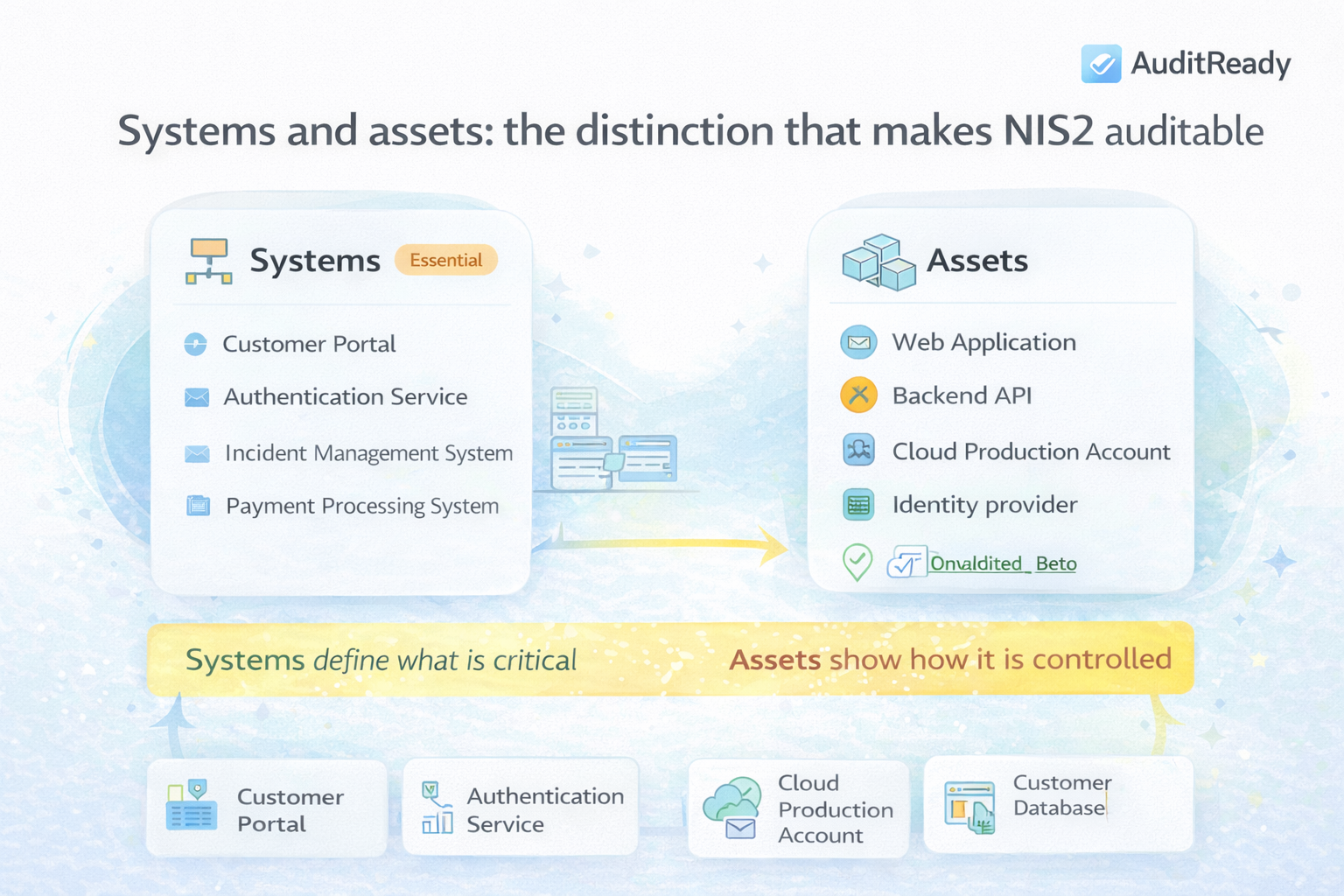Open the Authentication Service bottom card
The image size is (1344, 896).
pos(521,808)
